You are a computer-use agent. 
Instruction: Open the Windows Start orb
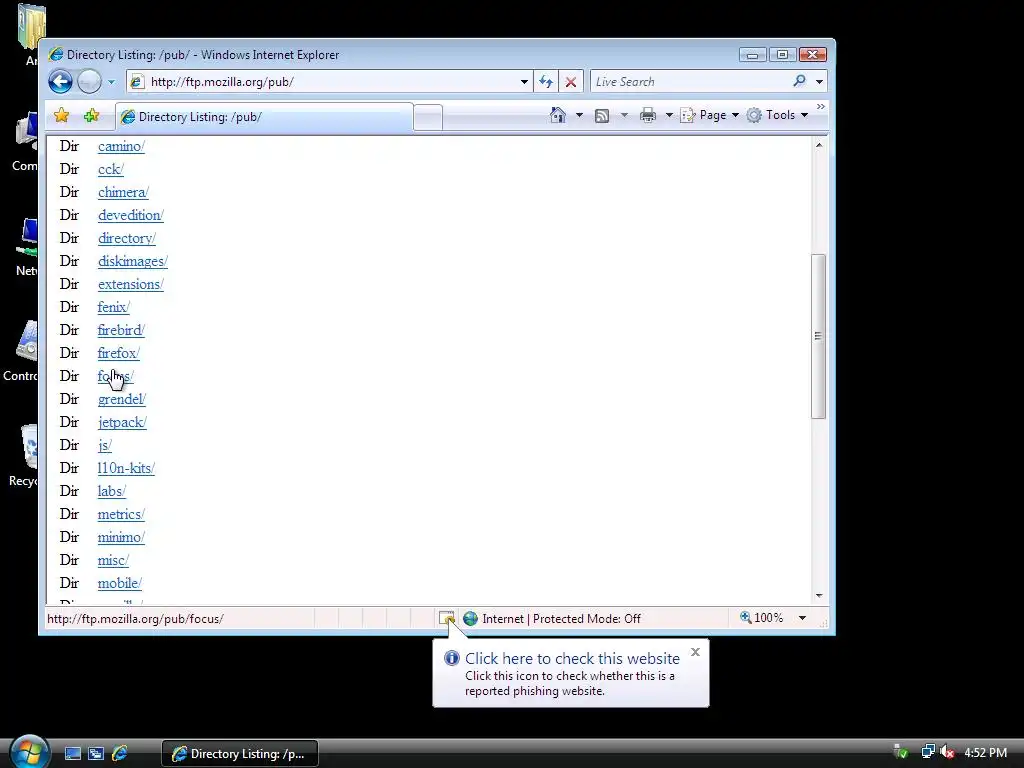31,752
